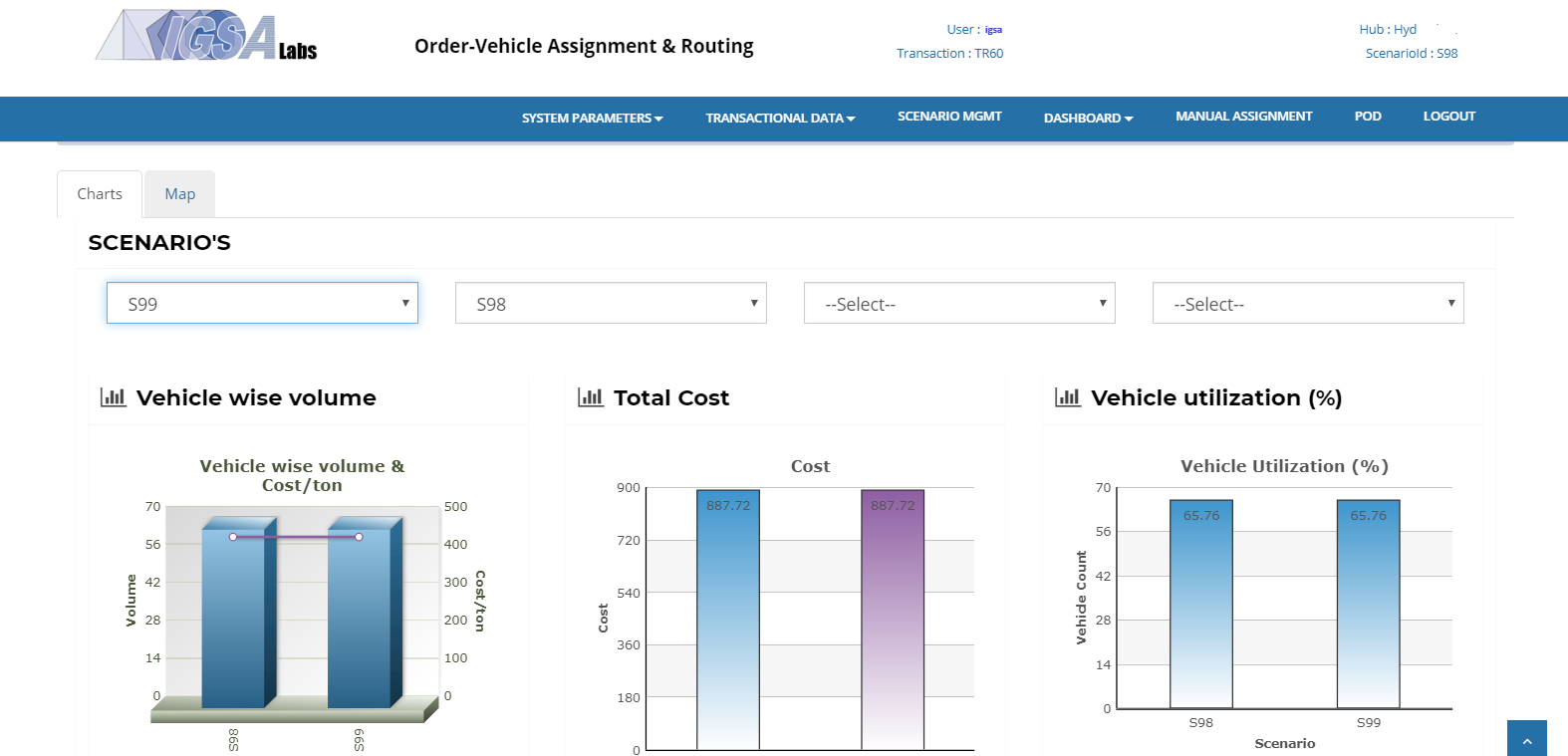1568x756 pixels.
Task: Switch to the Map tab
Action: [x=180, y=194]
